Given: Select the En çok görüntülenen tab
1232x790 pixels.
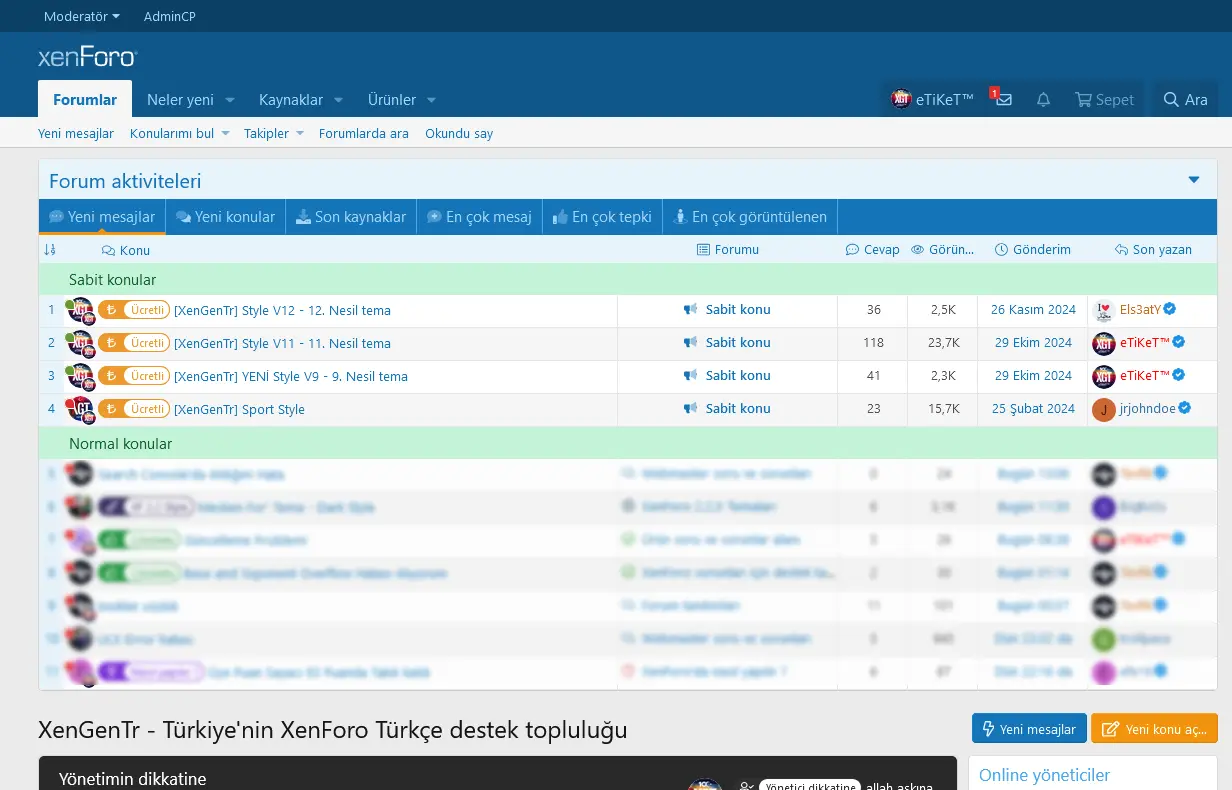Looking at the screenshot, I should click(750, 217).
